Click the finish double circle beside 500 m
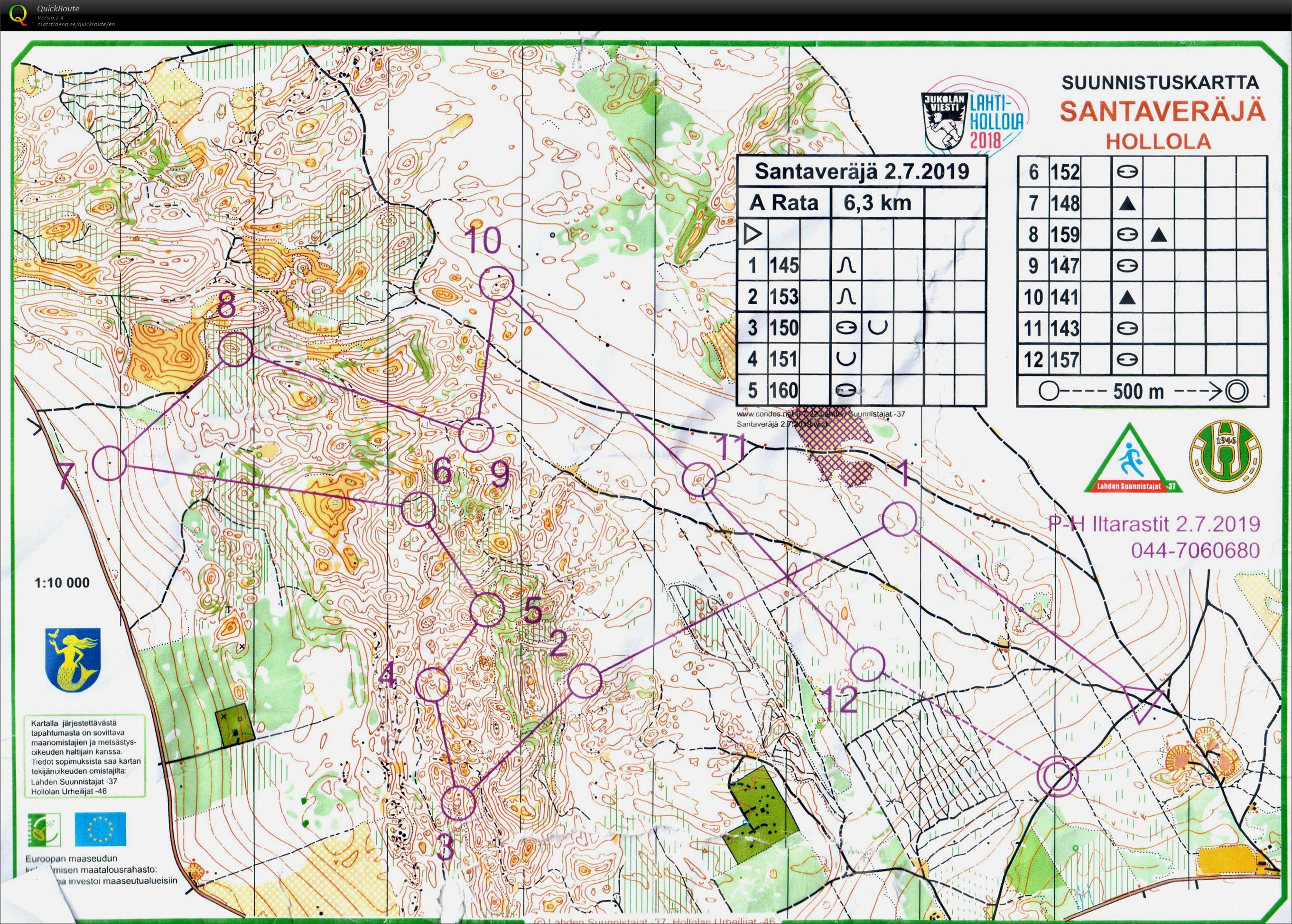Screen dimensions: 1292x924 coord(1237,392)
